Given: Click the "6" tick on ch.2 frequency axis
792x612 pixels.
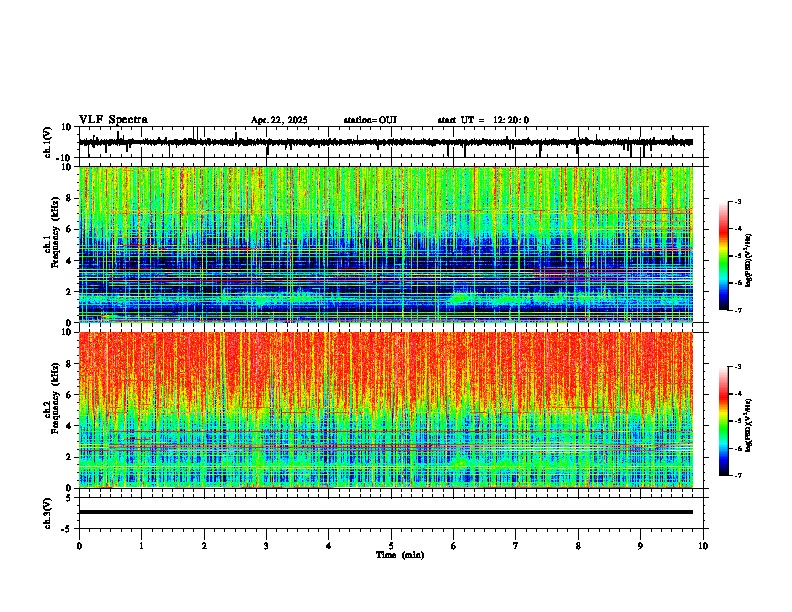Looking at the screenshot, I should 70,395.
